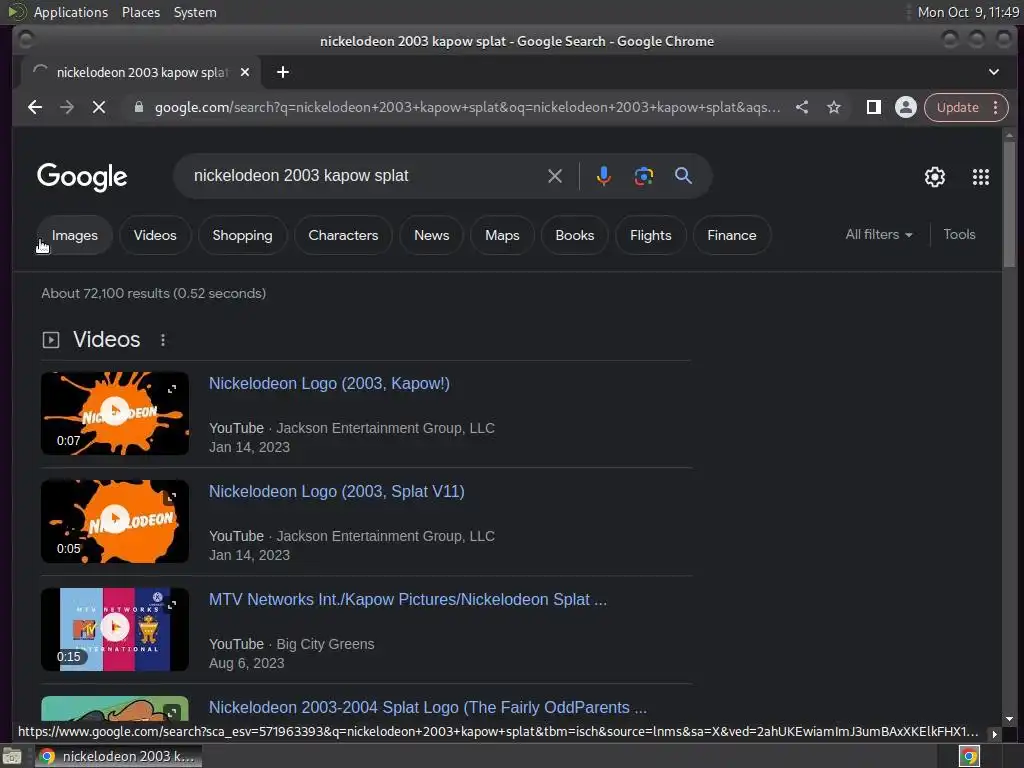Select the Maps filter
Image resolution: width=1024 pixels, height=768 pixels.
tap(502, 236)
